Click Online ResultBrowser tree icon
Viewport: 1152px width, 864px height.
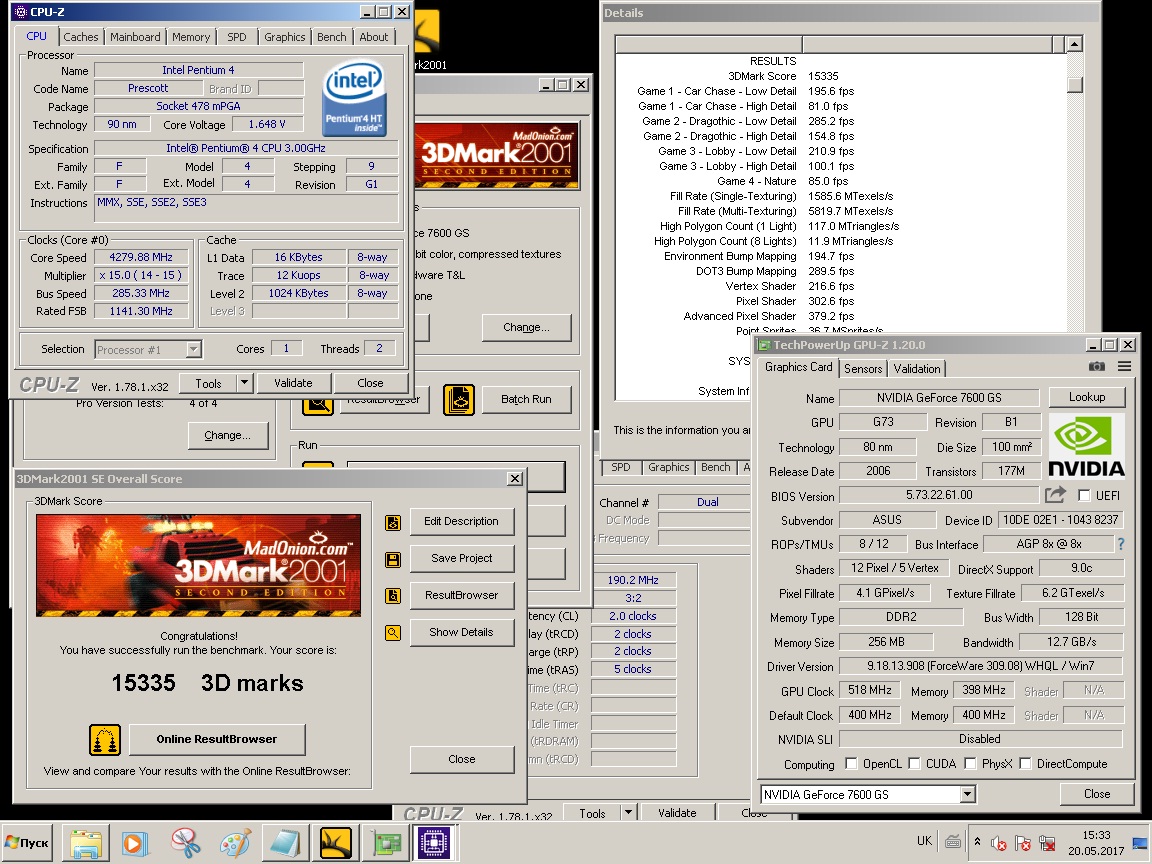(x=105, y=740)
